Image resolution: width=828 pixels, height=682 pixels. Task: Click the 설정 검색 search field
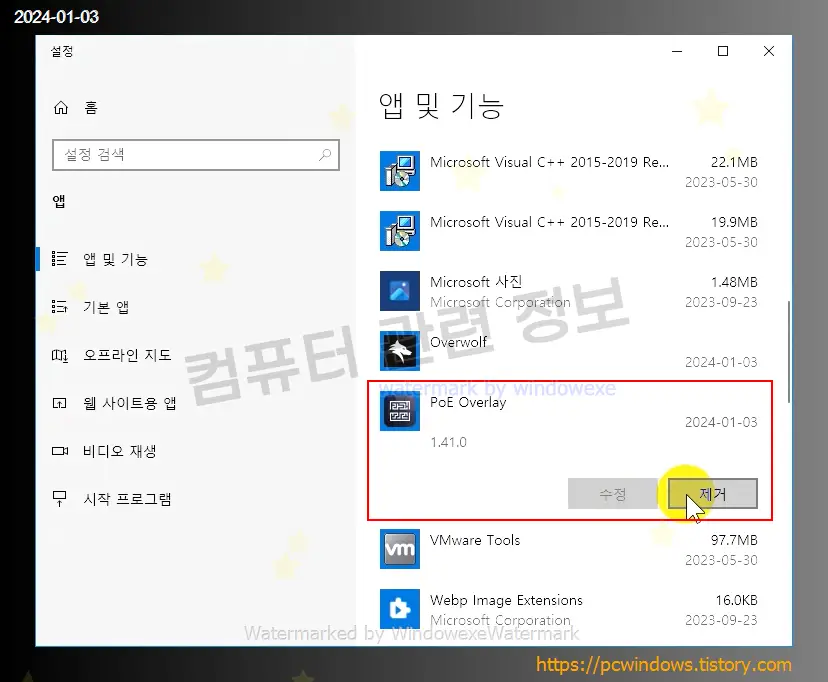(195, 155)
